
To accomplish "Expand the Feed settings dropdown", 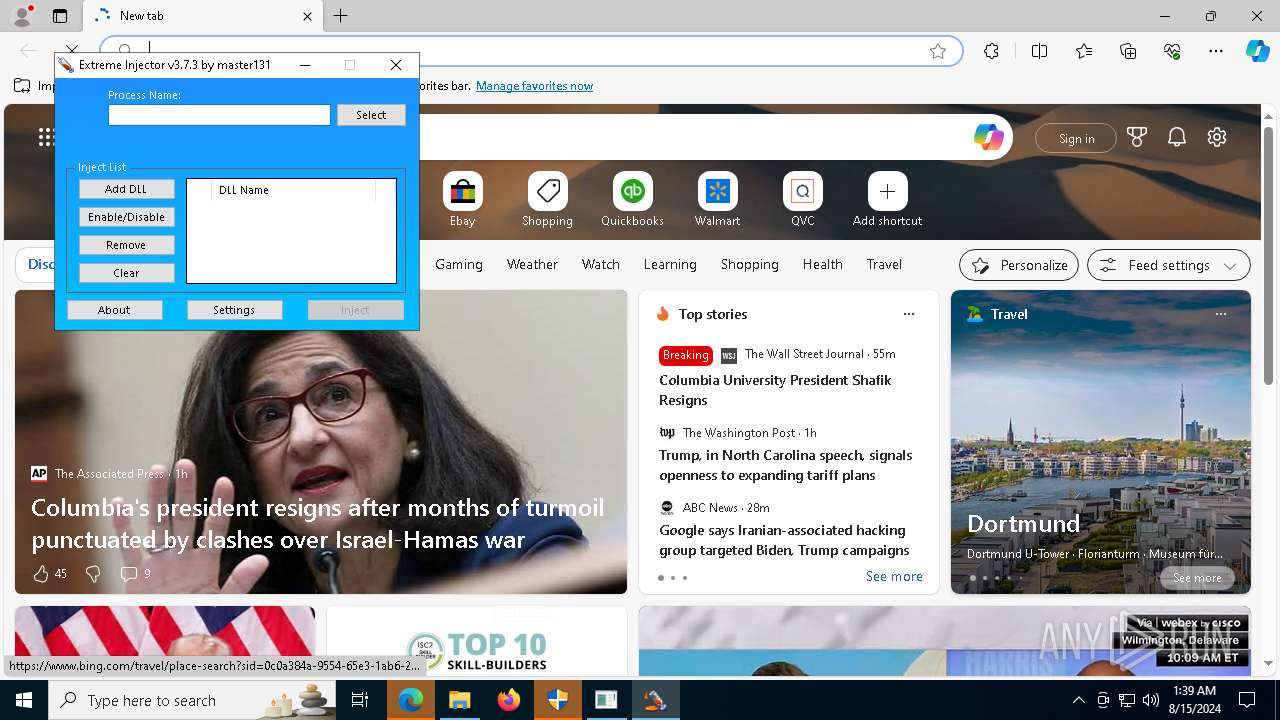I will tap(1169, 265).
